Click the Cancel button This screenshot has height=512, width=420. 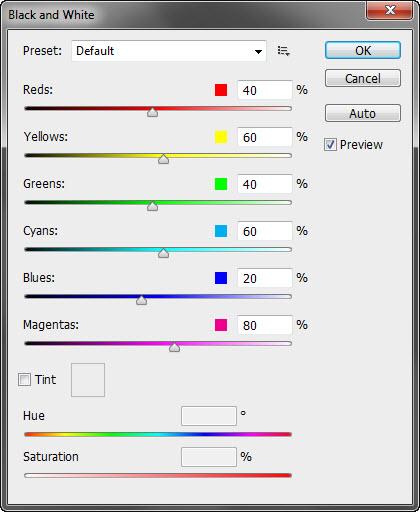[x=363, y=78]
